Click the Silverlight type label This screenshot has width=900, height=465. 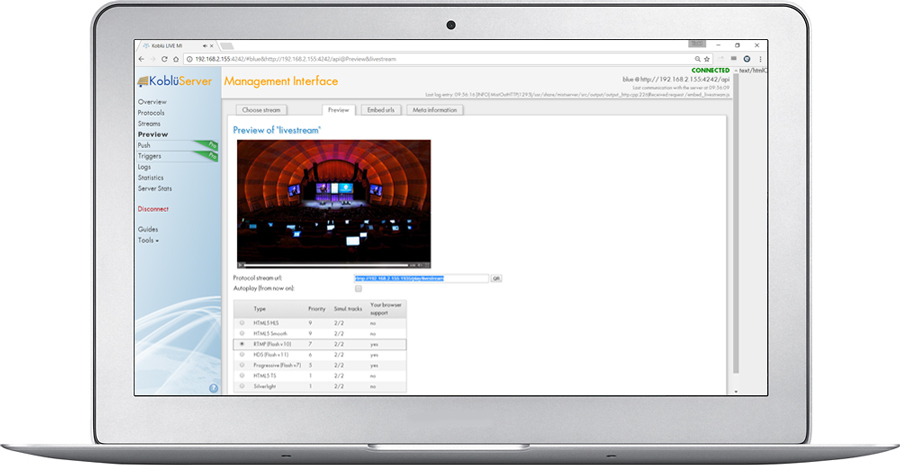pos(265,386)
